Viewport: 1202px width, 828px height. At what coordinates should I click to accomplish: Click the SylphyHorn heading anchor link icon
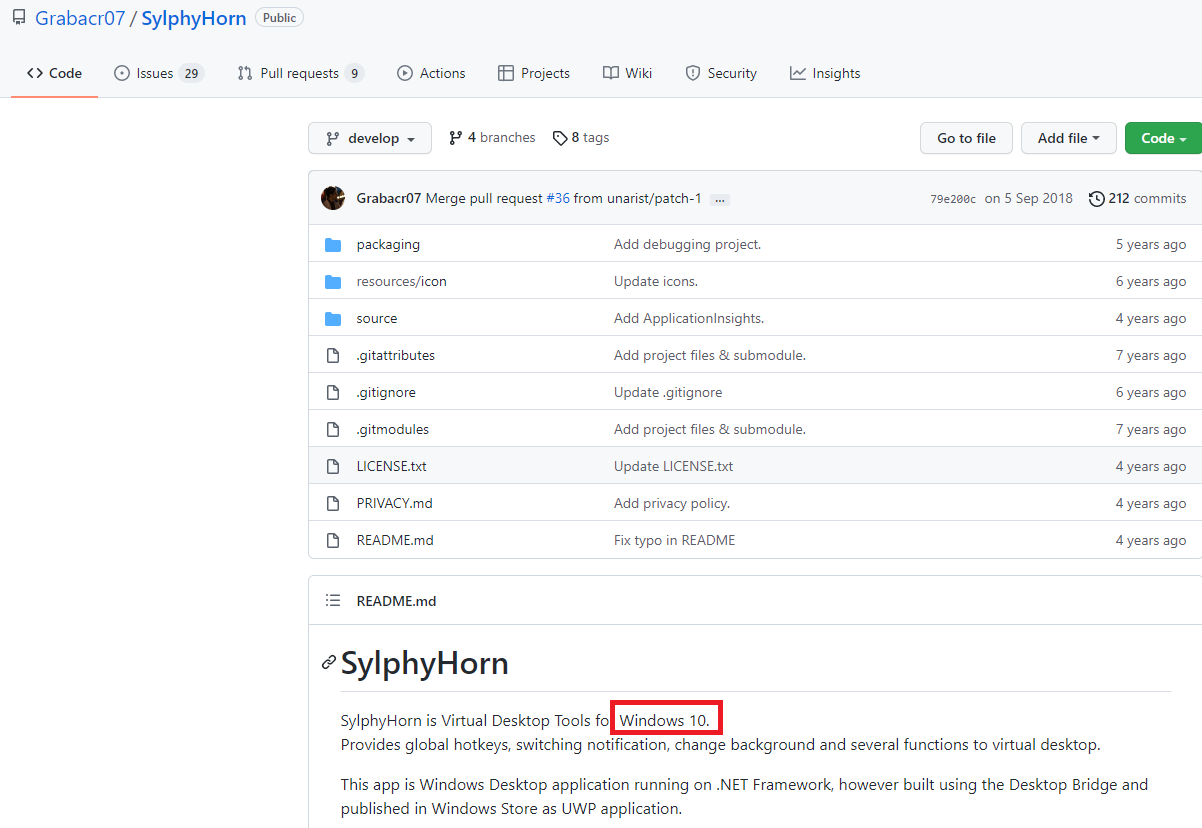point(328,662)
